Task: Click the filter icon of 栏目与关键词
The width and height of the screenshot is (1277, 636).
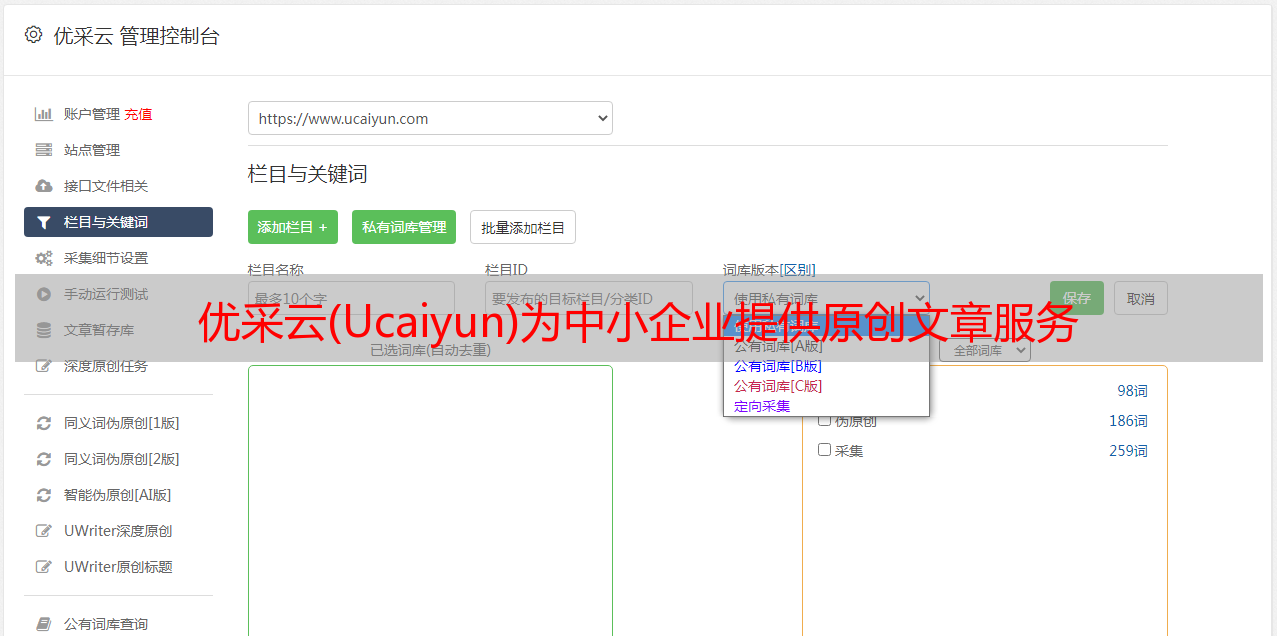Action: [x=44, y=222]
